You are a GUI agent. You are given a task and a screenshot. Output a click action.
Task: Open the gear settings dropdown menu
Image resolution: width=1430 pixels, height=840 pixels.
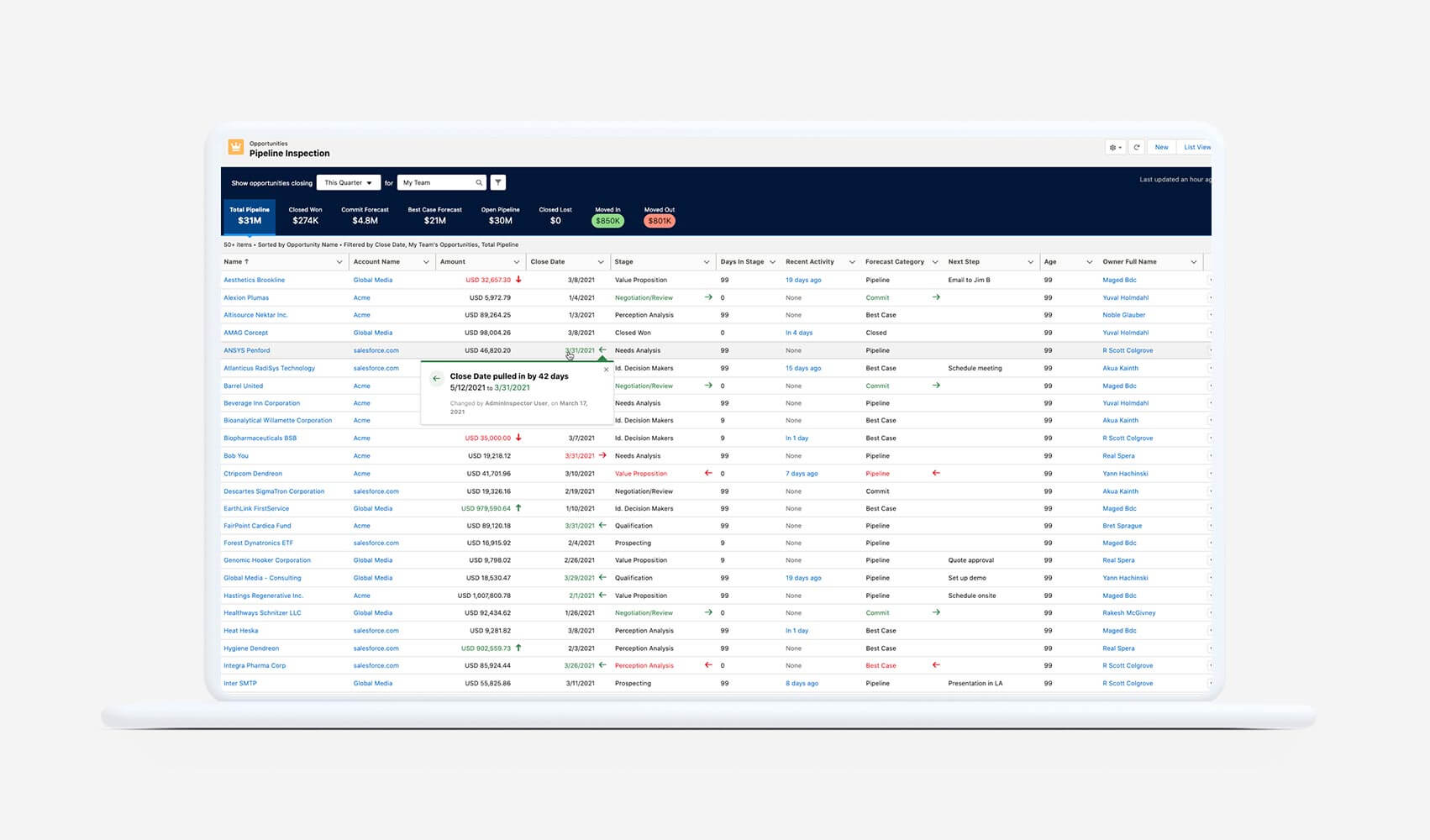tap(1115, 147)
